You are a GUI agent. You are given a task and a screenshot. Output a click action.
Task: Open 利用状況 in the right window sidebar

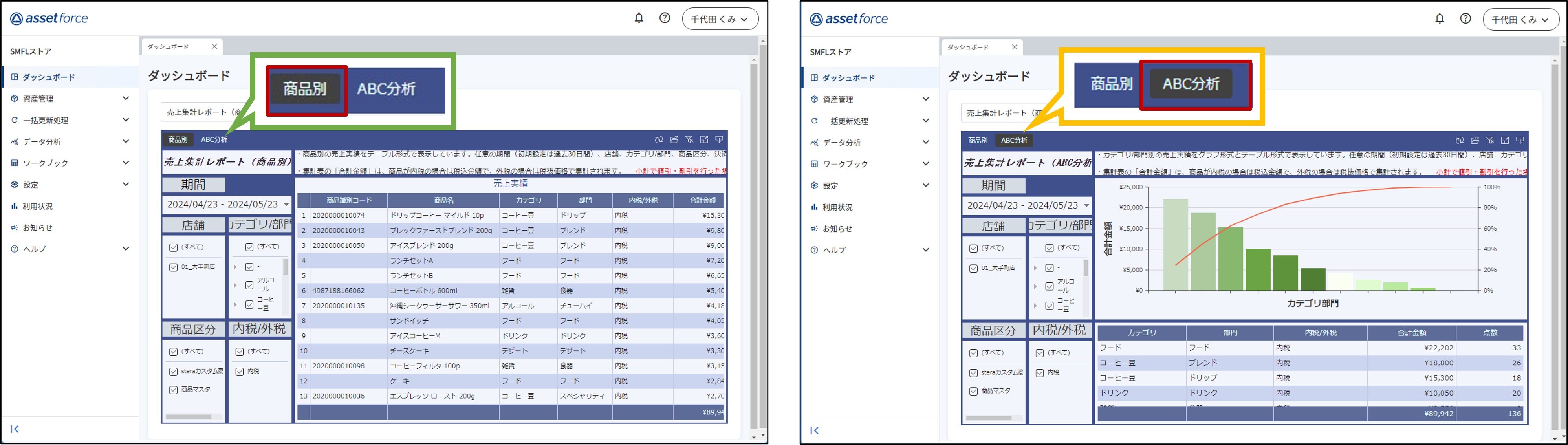point(837,207)
